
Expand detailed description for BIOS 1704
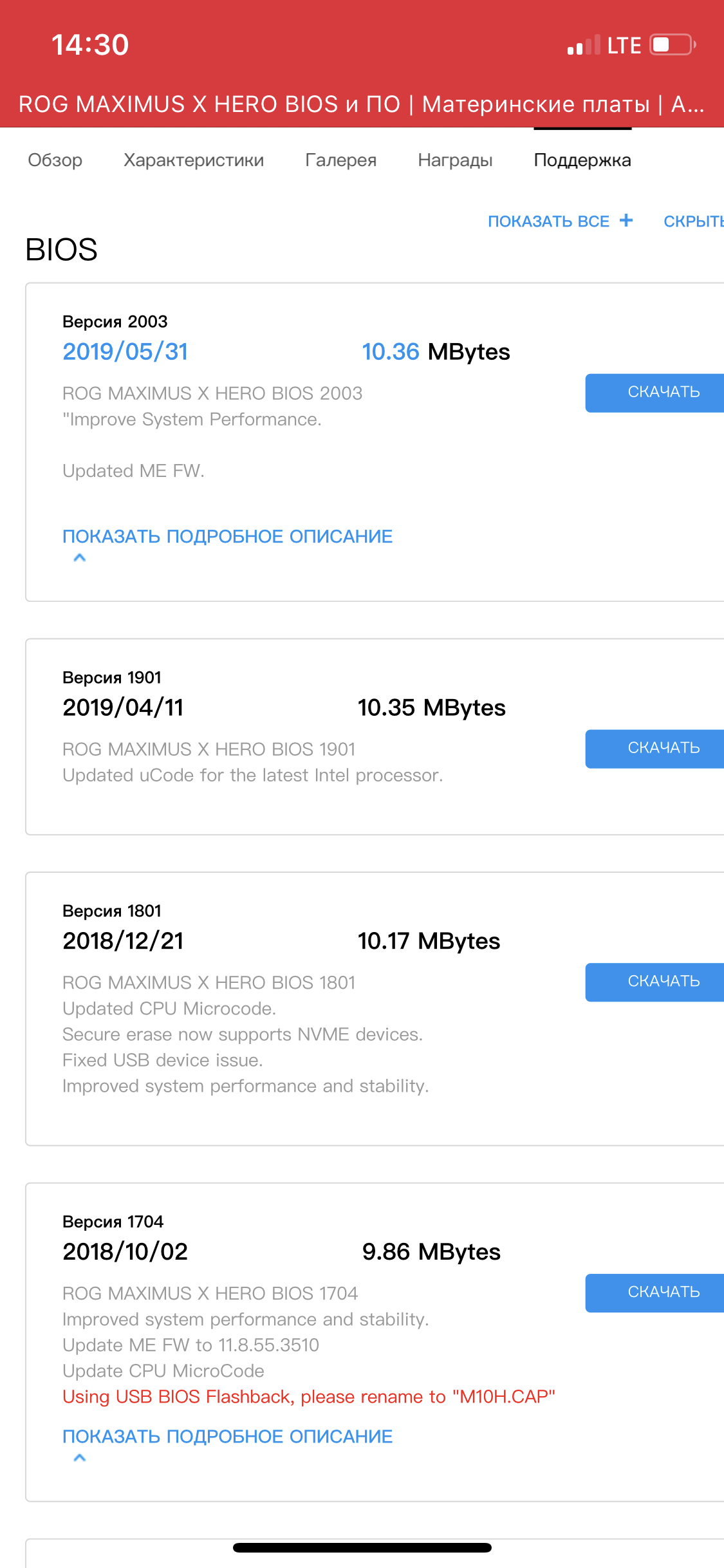click(x=227, y=1437)
